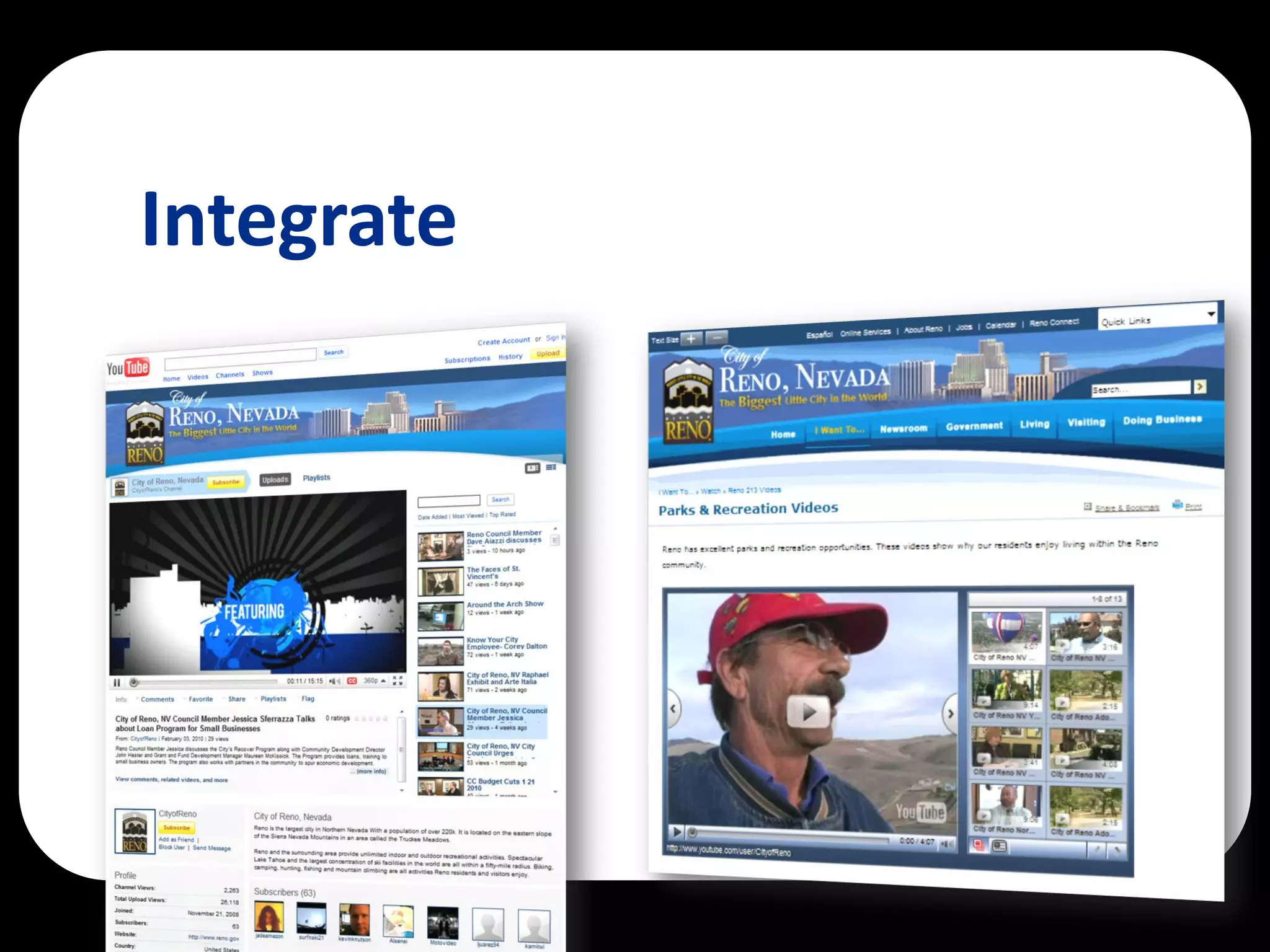Mute the YouTube video player volume
The height and width of the screenshot is (952, 1270).
point(335,681)
